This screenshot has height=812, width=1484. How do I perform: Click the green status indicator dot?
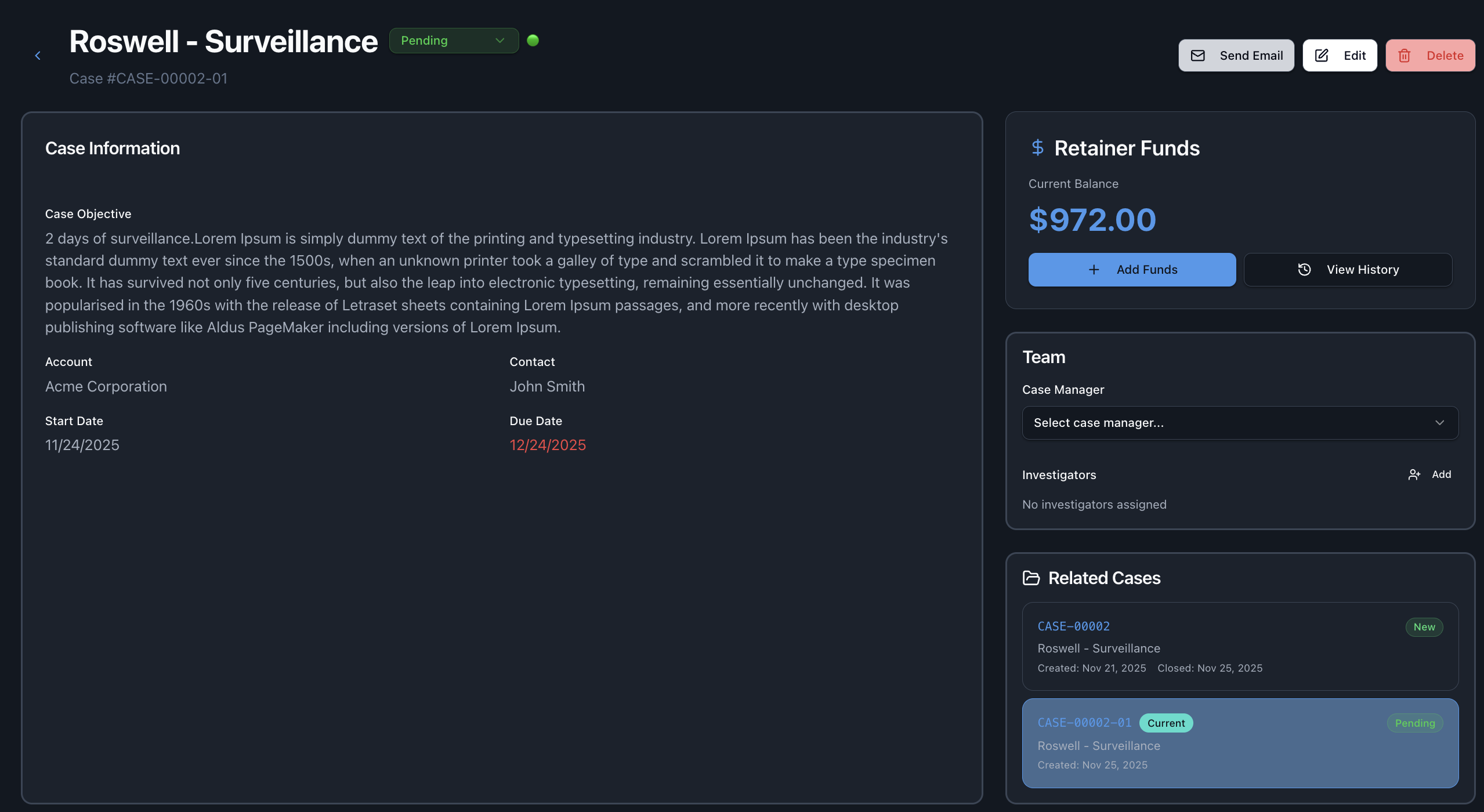tap(533, 41)
